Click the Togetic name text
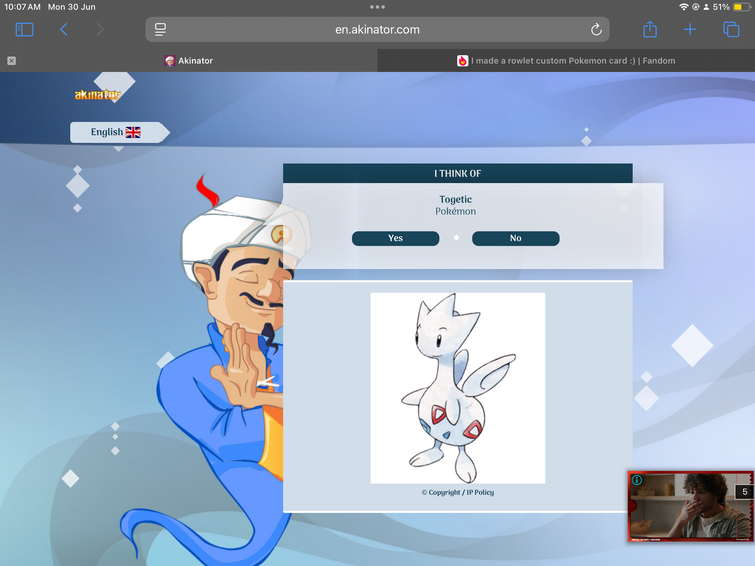This screenshot has height=566, width=755. (456, 199)
